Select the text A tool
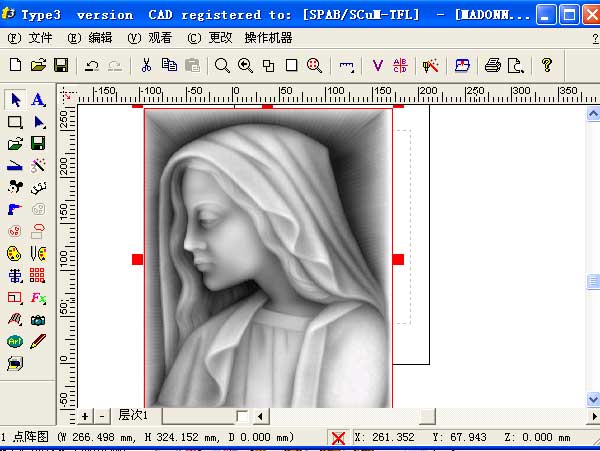The width and height of the screenshot is (600, 451). (38, 100)
